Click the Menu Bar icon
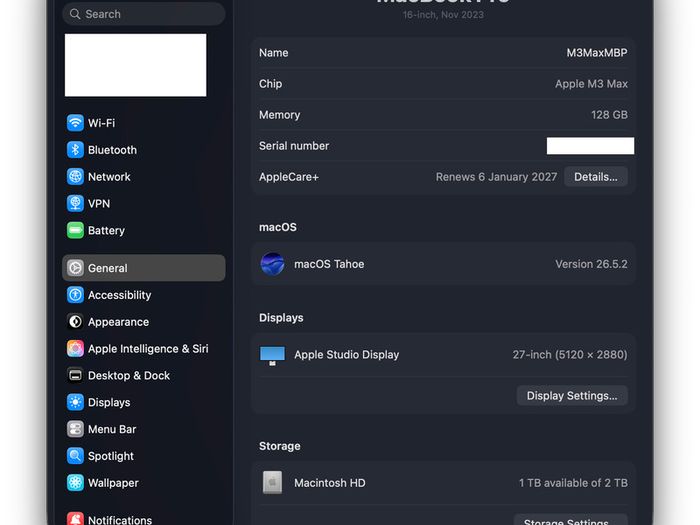 click(x=75, y=429)
